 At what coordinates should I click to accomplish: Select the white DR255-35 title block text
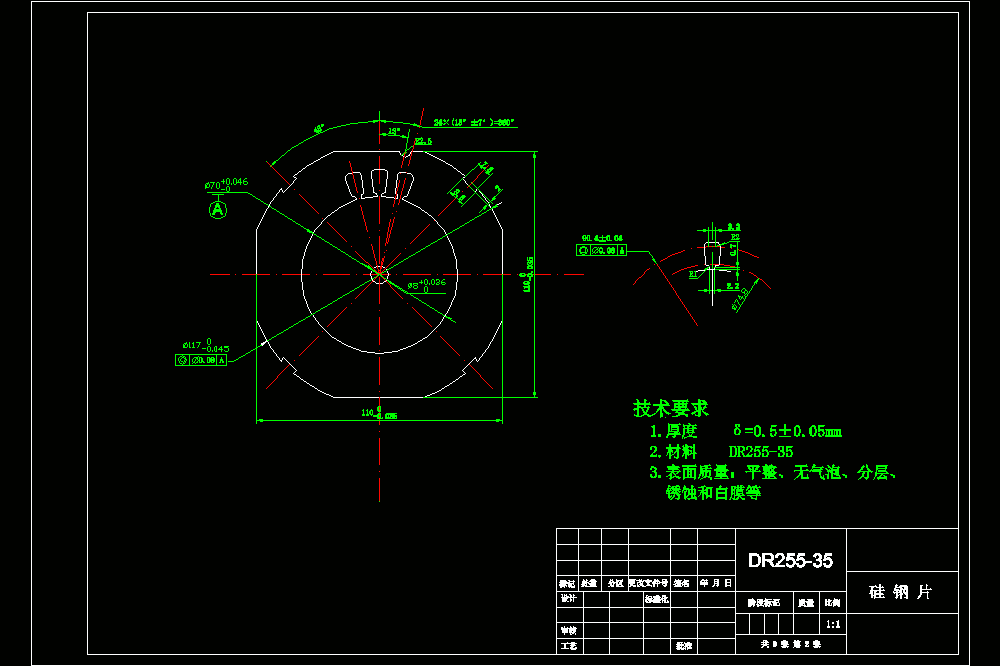790,560
